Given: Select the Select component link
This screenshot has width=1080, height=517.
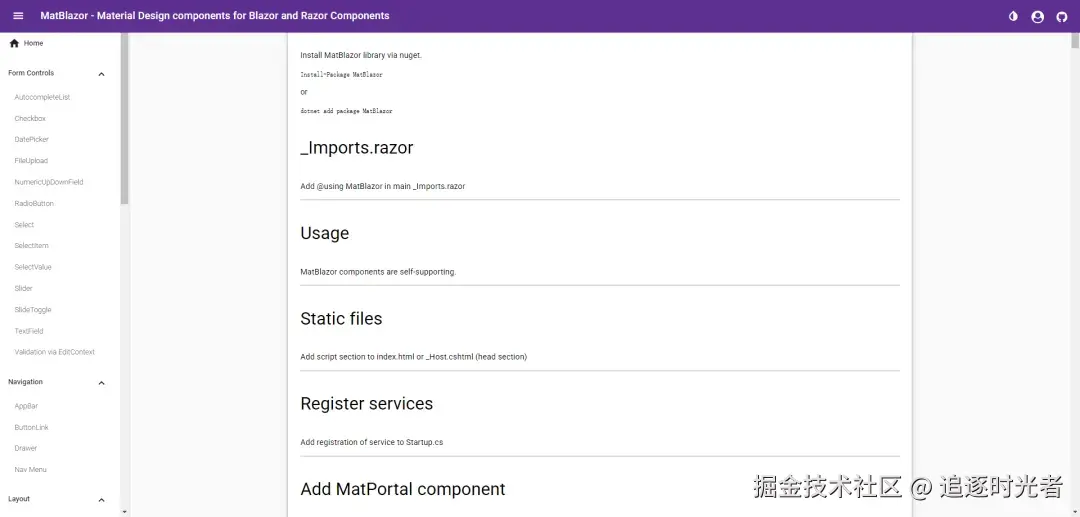Looking at the screenshot, I should tap(24, 225).
